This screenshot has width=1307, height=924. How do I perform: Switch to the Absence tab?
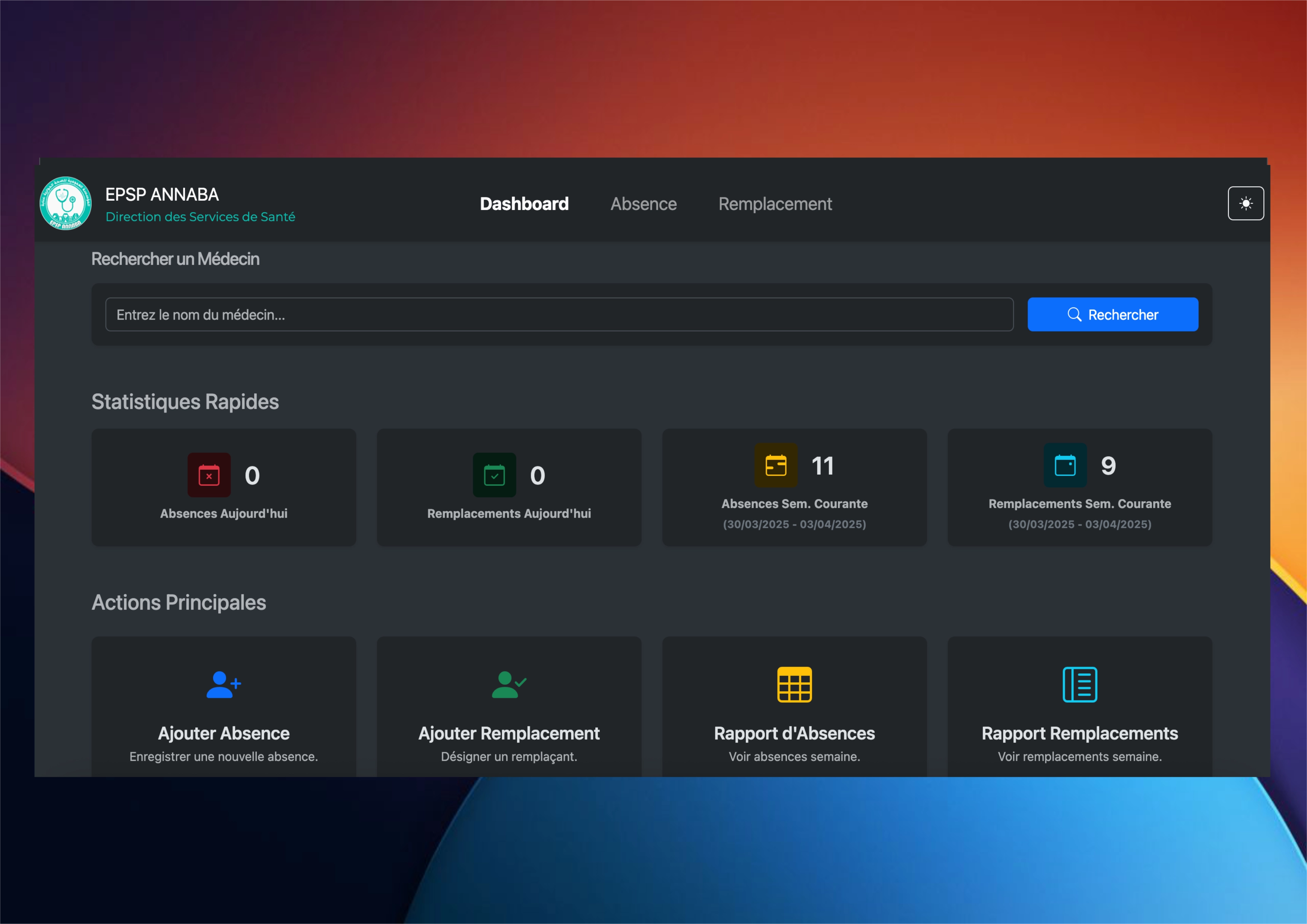click(643, 204)
